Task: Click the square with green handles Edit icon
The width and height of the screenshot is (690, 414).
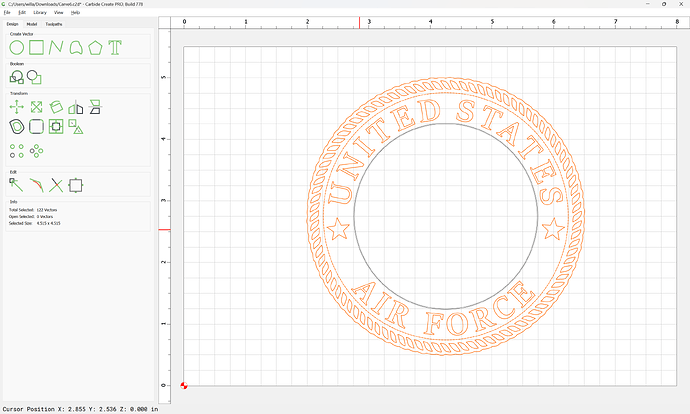Action: click(76, 185)
